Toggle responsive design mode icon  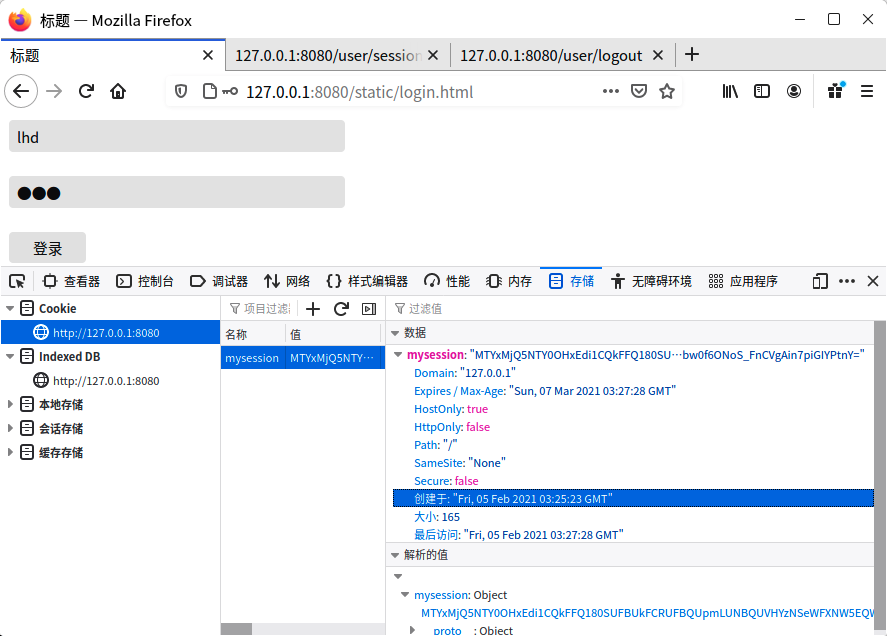click(x=820, y=281)
